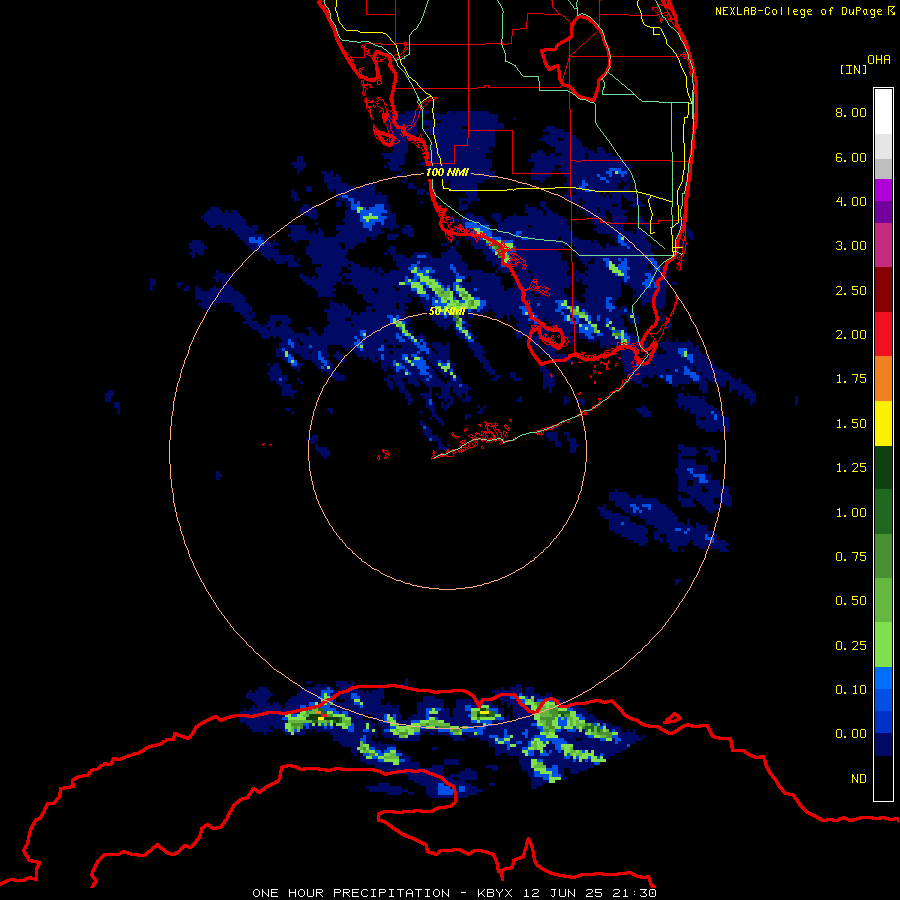The height and width of the screenshot is (900, 900).
Task: Click the 0.00 legend value
Action: tap(851, 734)
